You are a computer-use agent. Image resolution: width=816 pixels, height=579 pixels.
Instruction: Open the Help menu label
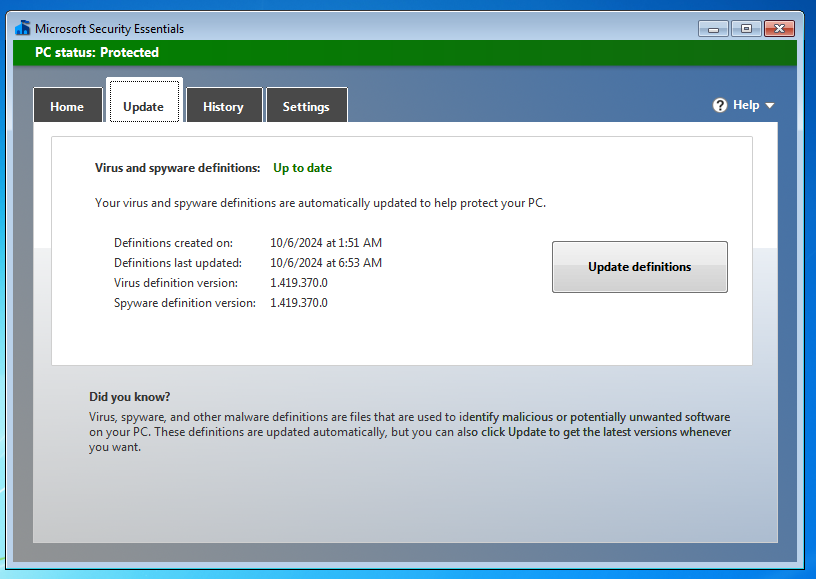745,105
